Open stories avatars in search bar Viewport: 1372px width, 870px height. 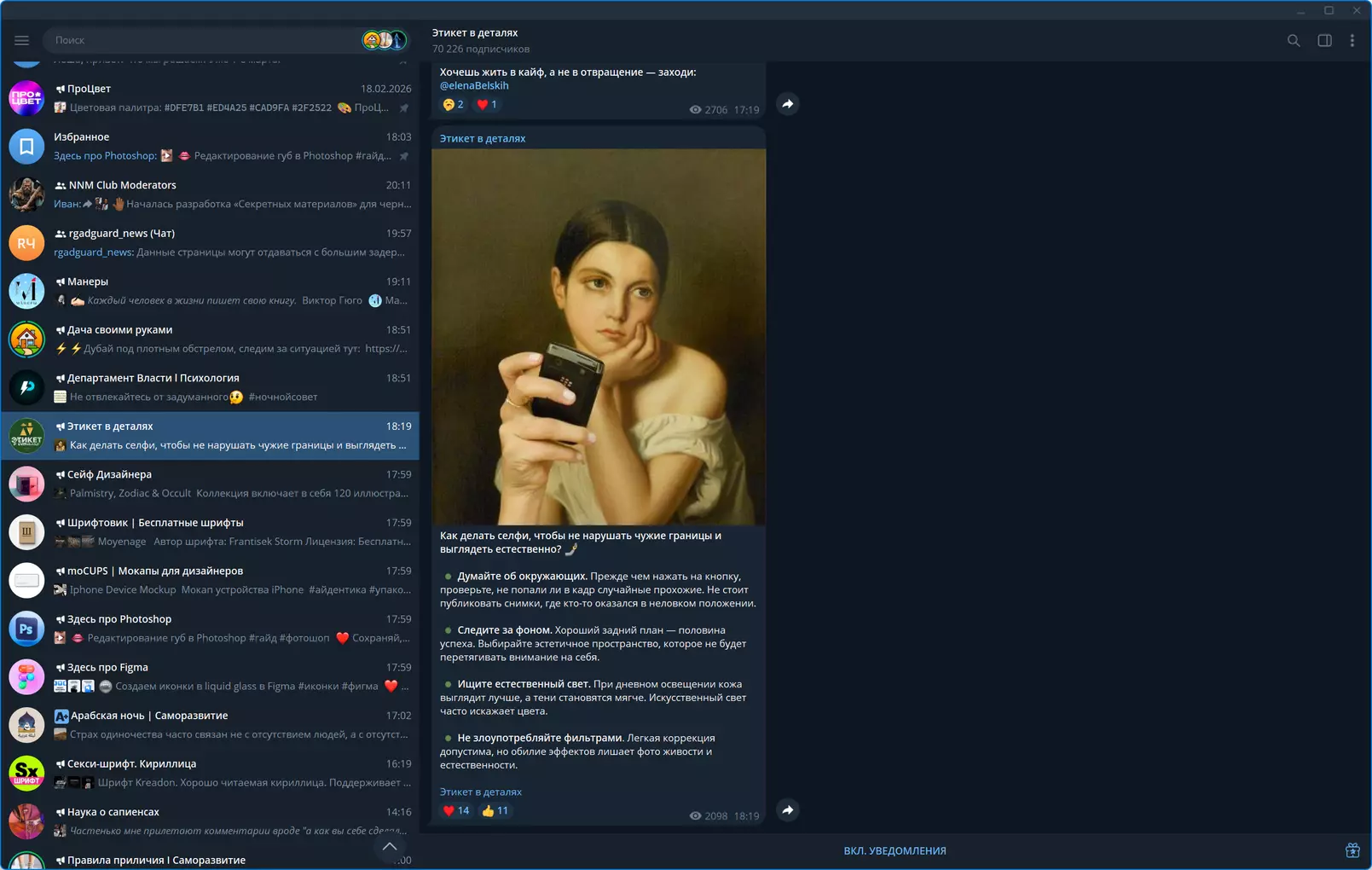coord(384,40)
